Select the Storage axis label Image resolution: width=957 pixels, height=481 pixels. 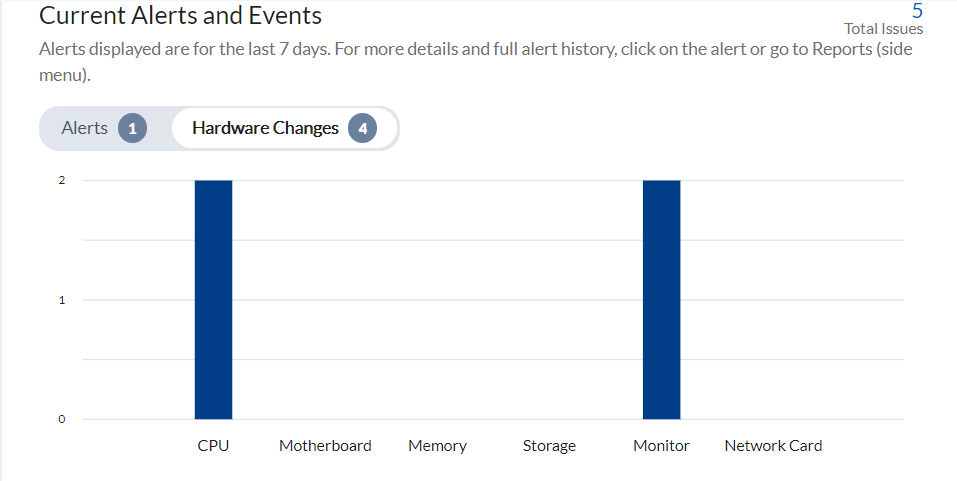(x=549, y=446)
